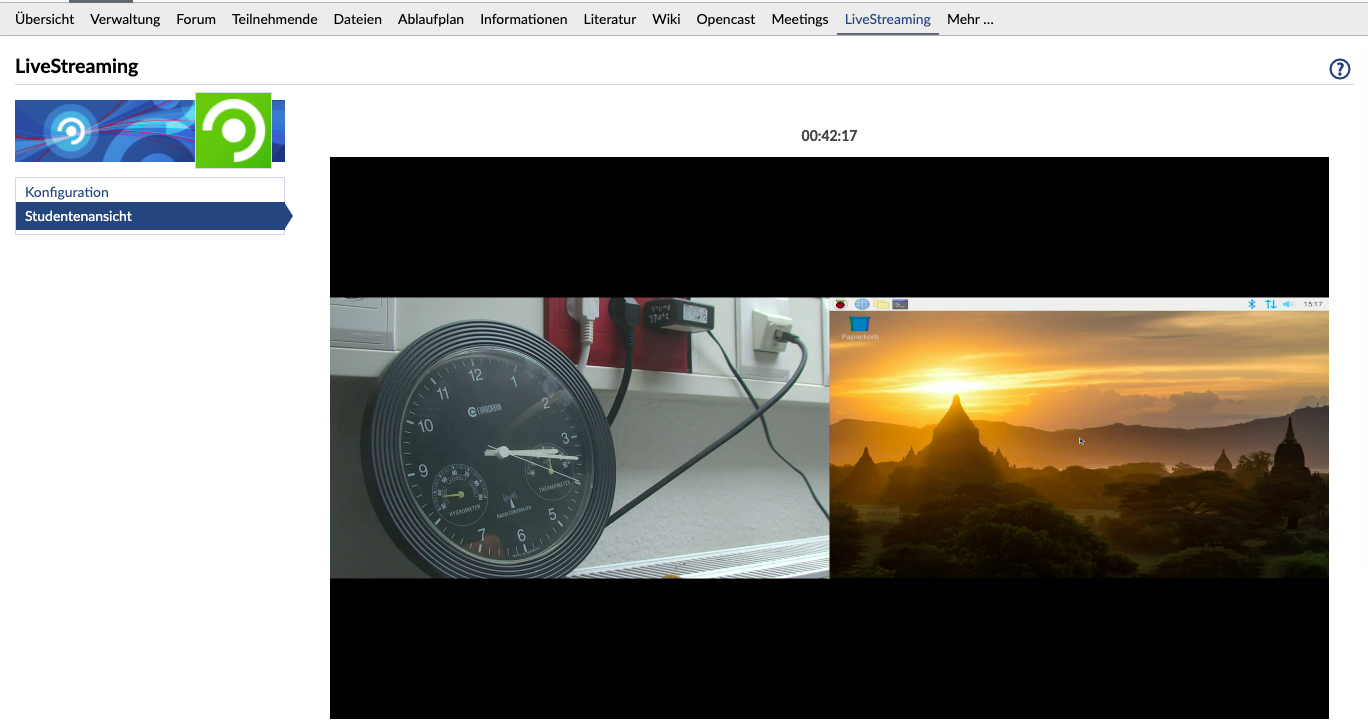The height and width of the screenshot is (723, 1368).
Task: Click the green Opencast logo
Action: click(233, 130)
